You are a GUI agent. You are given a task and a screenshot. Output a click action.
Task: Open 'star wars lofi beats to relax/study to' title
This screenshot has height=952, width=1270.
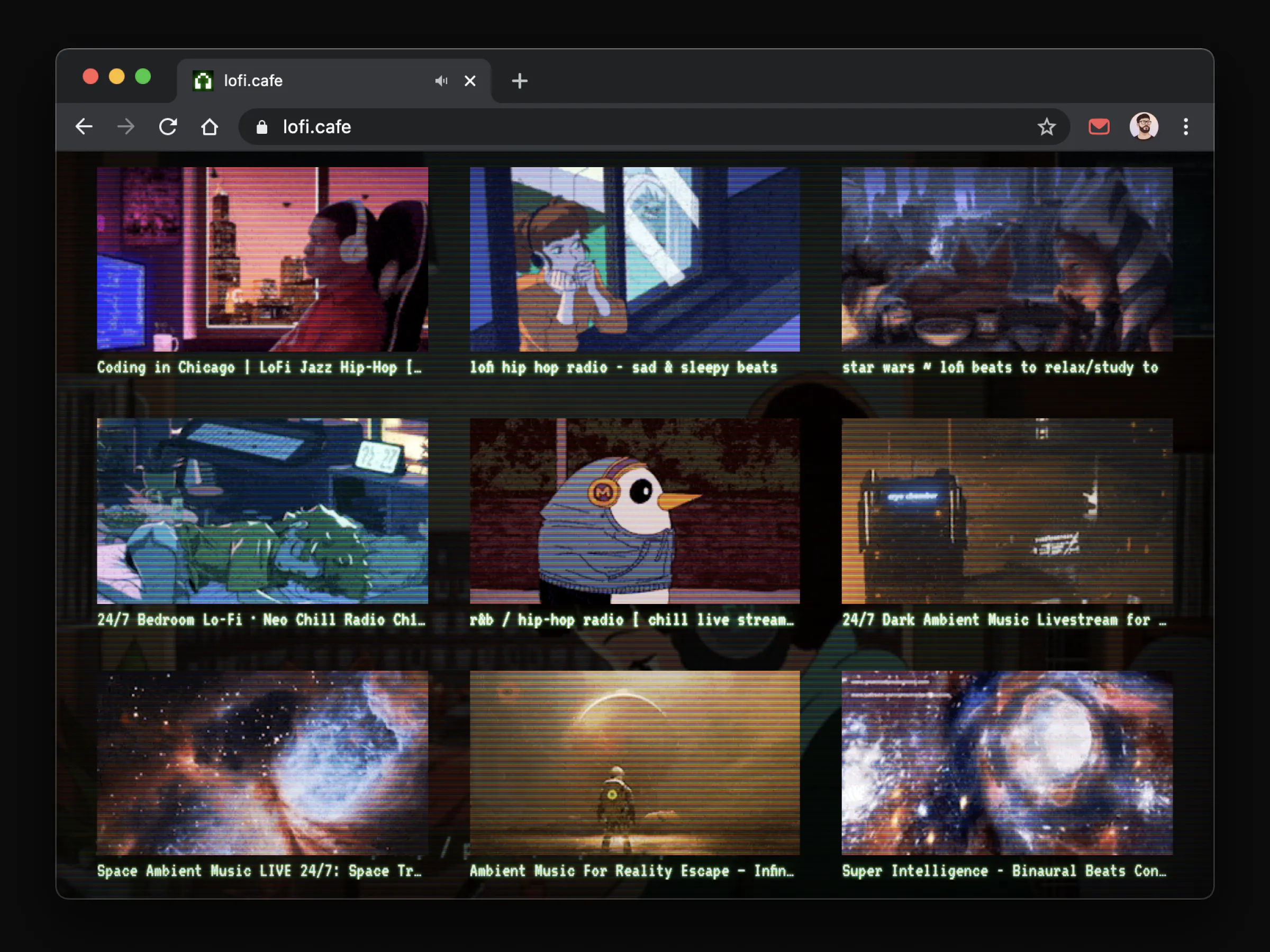click(x=1000, y=367)
